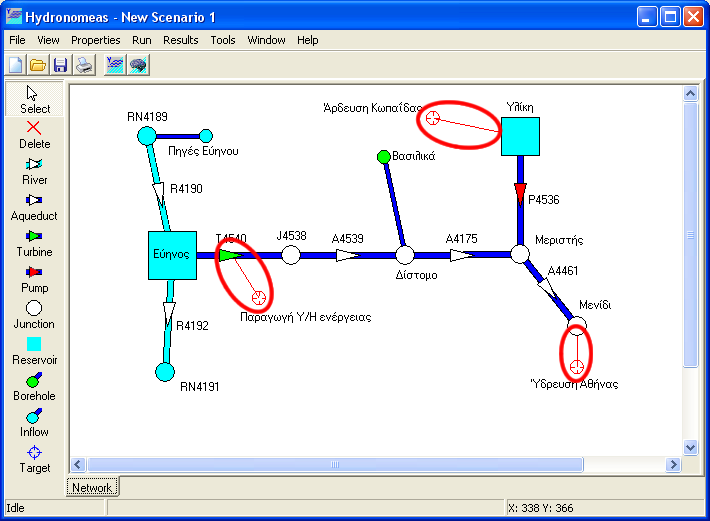Image resolution: width=710 pixels, height=521 pixels.
Task: Select the Άρδευση Κωπαΐδας target symbol
Action: click(433, 118)
